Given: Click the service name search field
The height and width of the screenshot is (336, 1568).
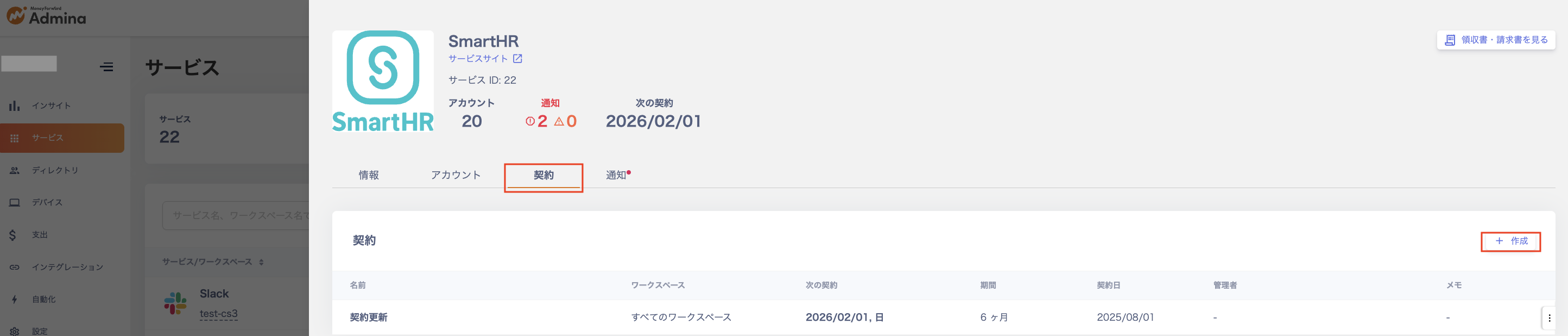Looking at the screenshot, I should (x=237, y=215).
